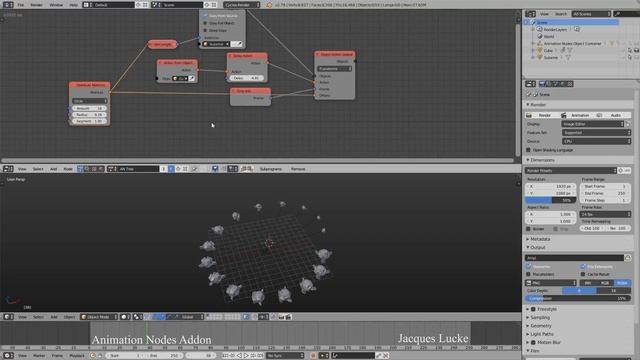Click the outliner editor type icon
This screenshot has height=360, width=640.
pyautogui.click(x=530, y=14)
